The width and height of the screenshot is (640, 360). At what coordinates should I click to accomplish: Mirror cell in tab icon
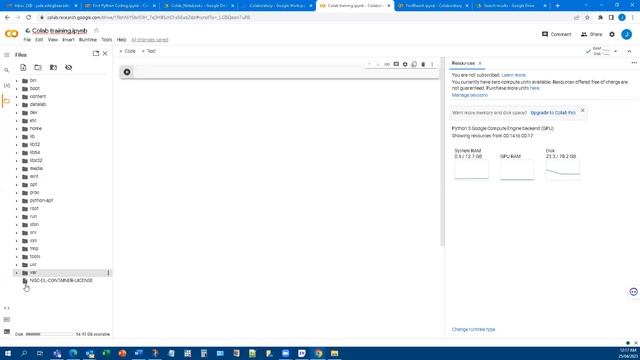414,64
